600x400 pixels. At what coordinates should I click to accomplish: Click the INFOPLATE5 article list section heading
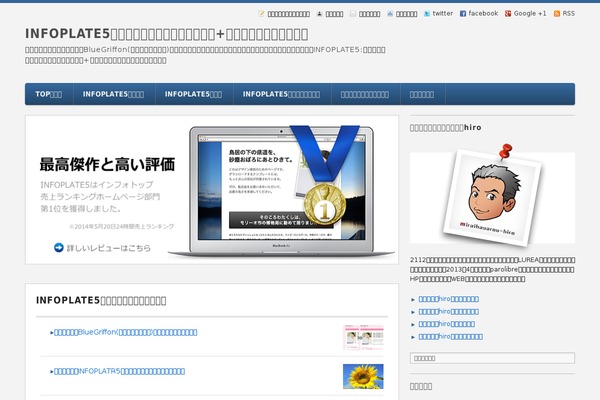(x=101, y=300)
